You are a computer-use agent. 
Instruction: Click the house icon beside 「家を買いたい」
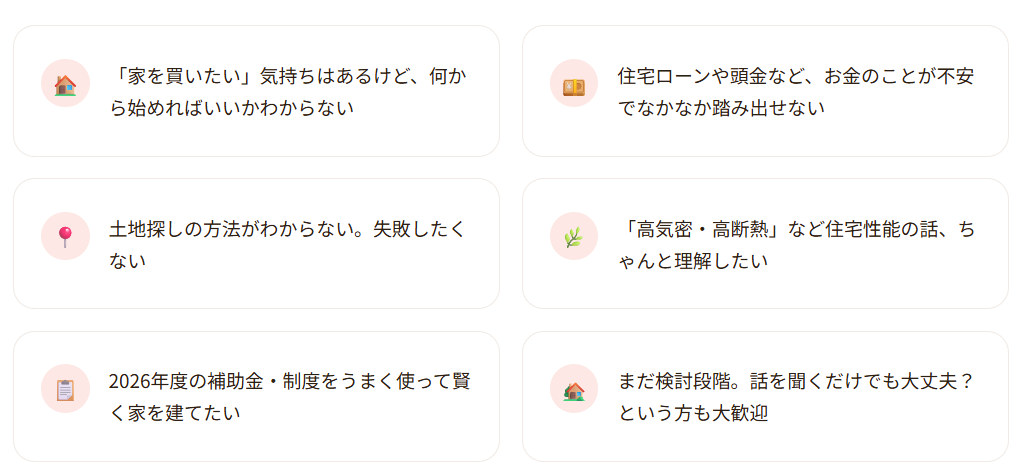coord(66,84)
